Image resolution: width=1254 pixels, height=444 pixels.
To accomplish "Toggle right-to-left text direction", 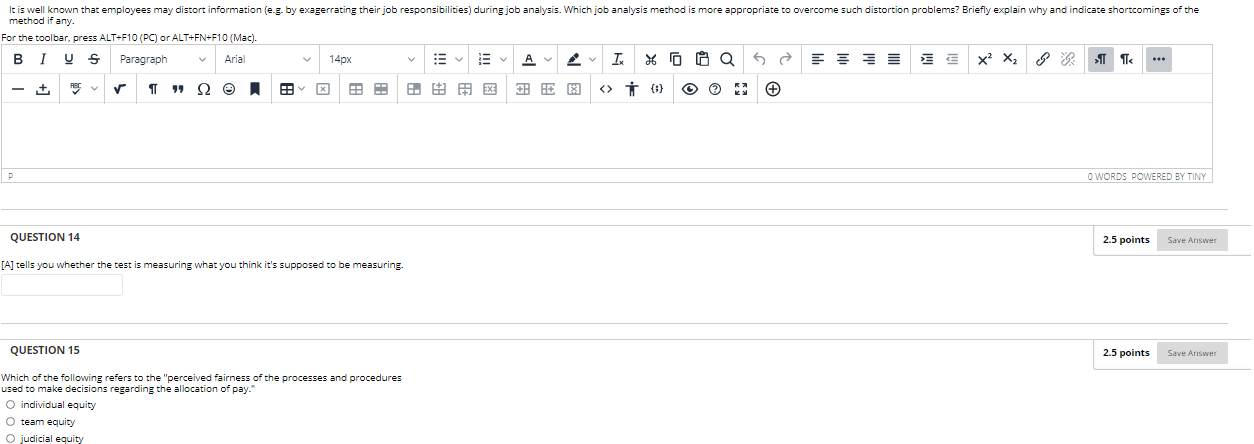I will coord(1126,59).
